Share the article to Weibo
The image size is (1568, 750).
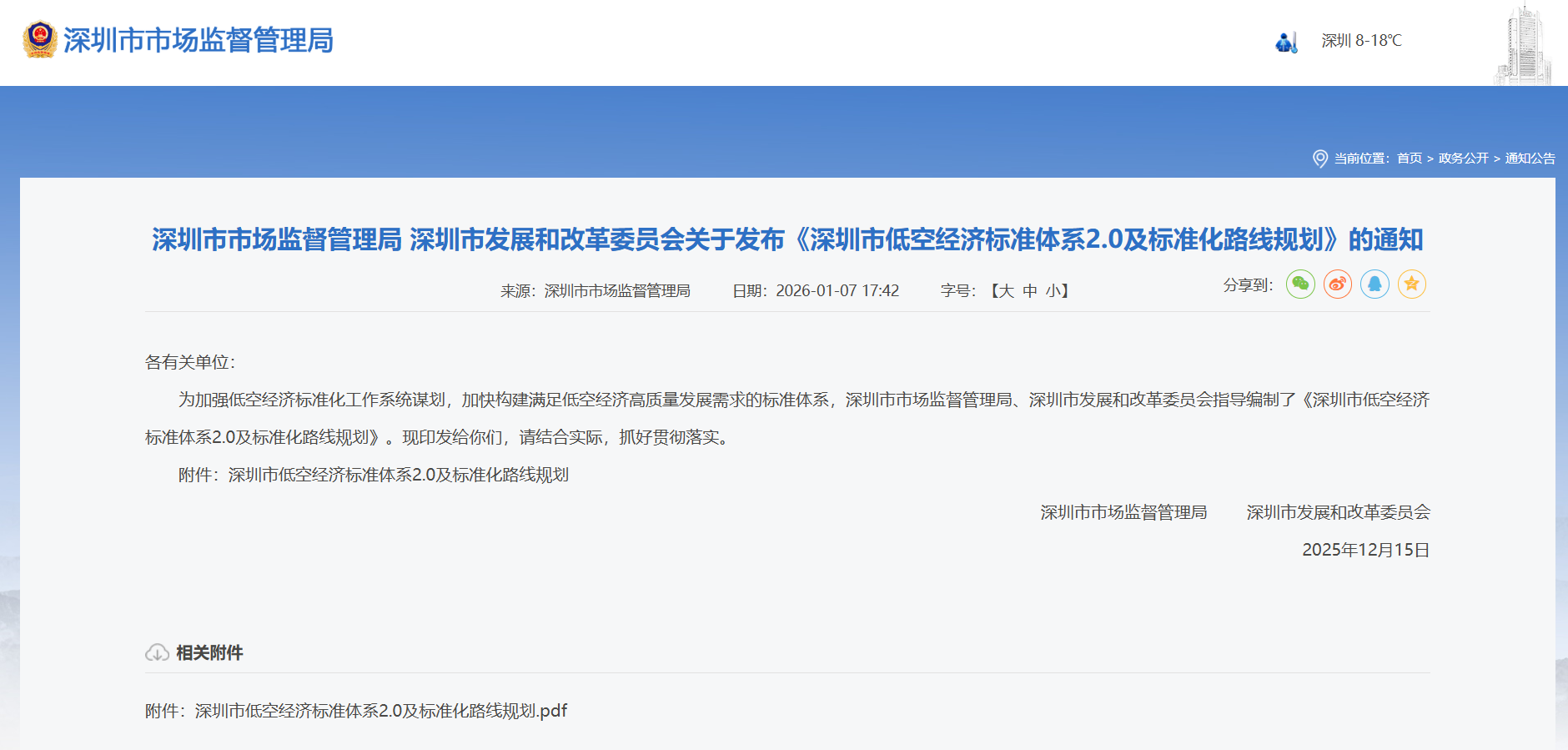1338,284
